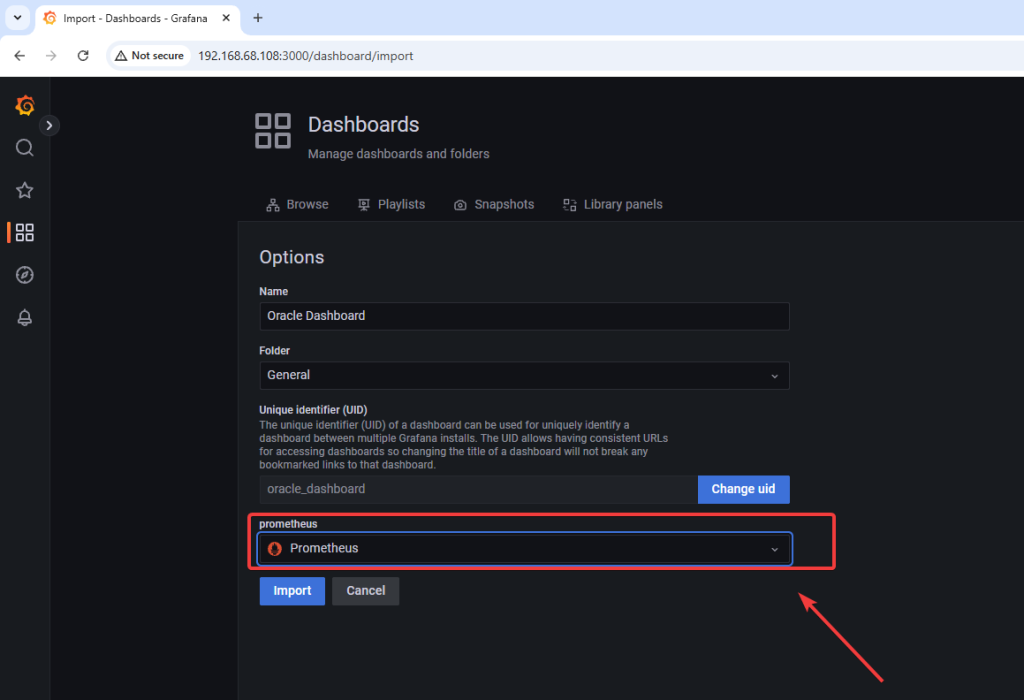Go to the Library panels tab
Screen dimensions: 1024x700
[x=612, y=204]
